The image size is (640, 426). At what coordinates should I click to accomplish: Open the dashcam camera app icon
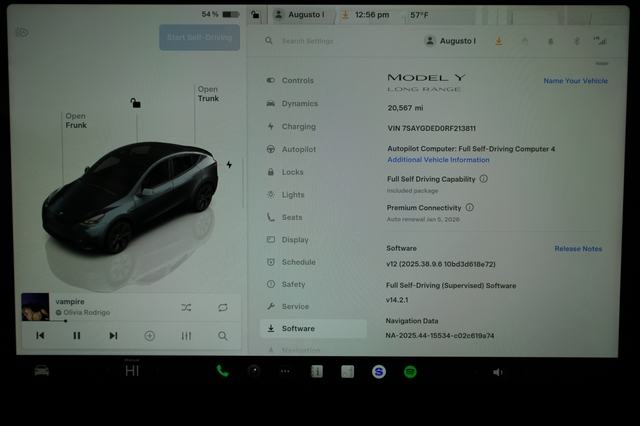coord(253,371)
